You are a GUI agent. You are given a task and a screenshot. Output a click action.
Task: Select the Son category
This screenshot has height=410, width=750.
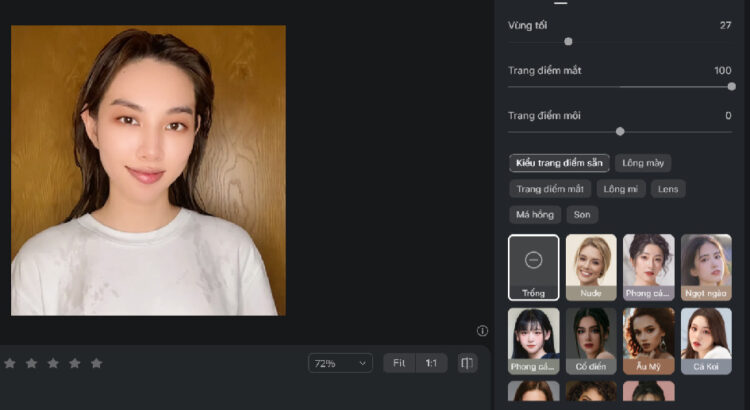[582, 214]
